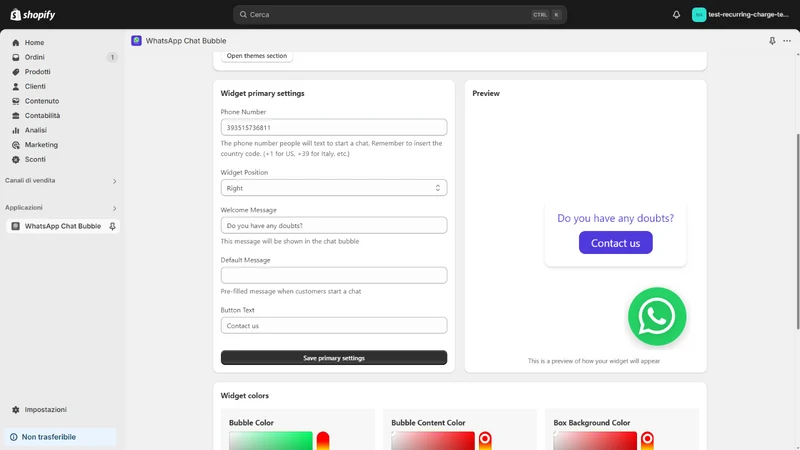
Task: Click the Contact us preview button
Action: pos(615,243)
